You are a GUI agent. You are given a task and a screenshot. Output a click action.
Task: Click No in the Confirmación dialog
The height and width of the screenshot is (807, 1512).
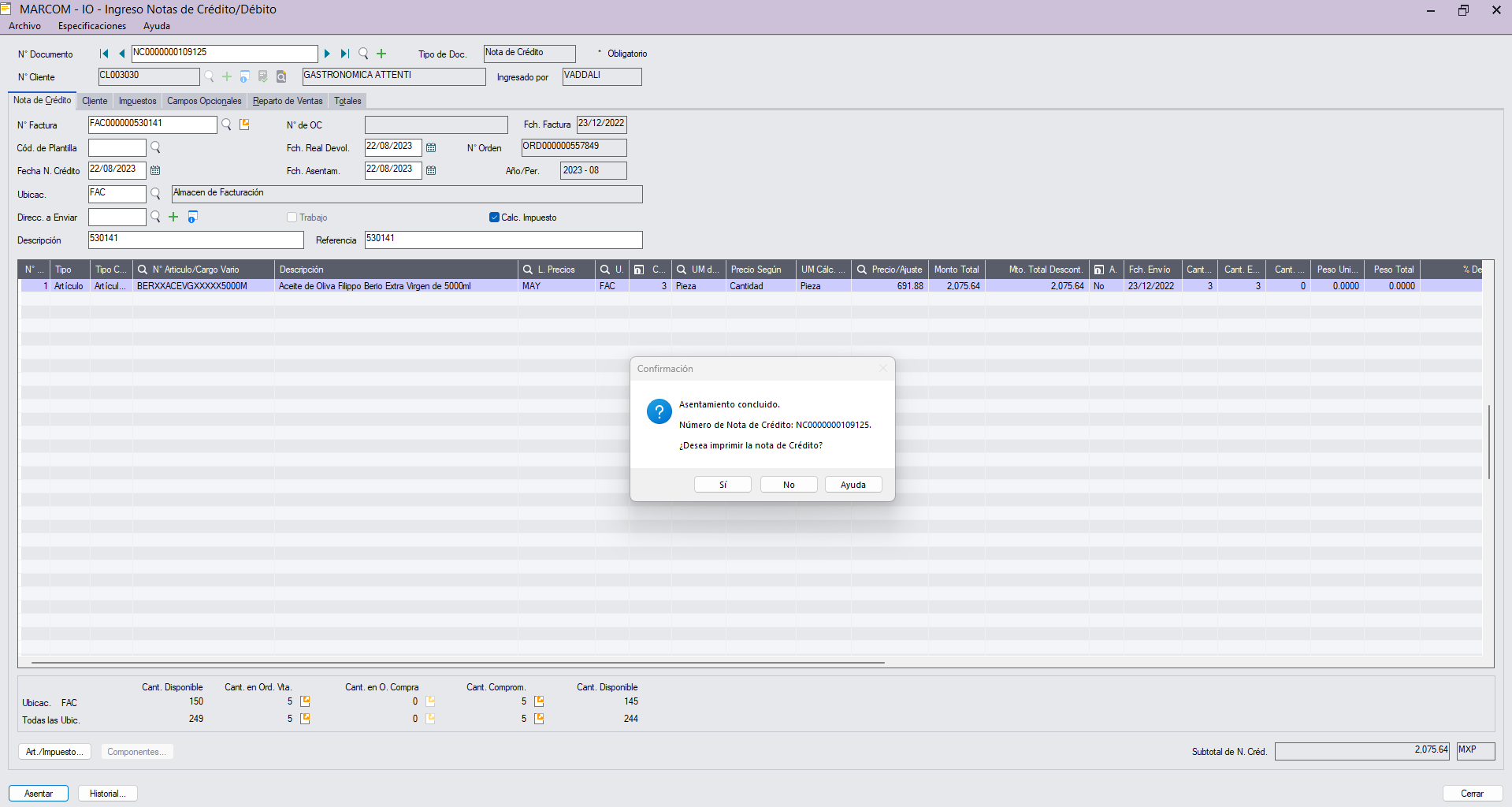point(788,485)
